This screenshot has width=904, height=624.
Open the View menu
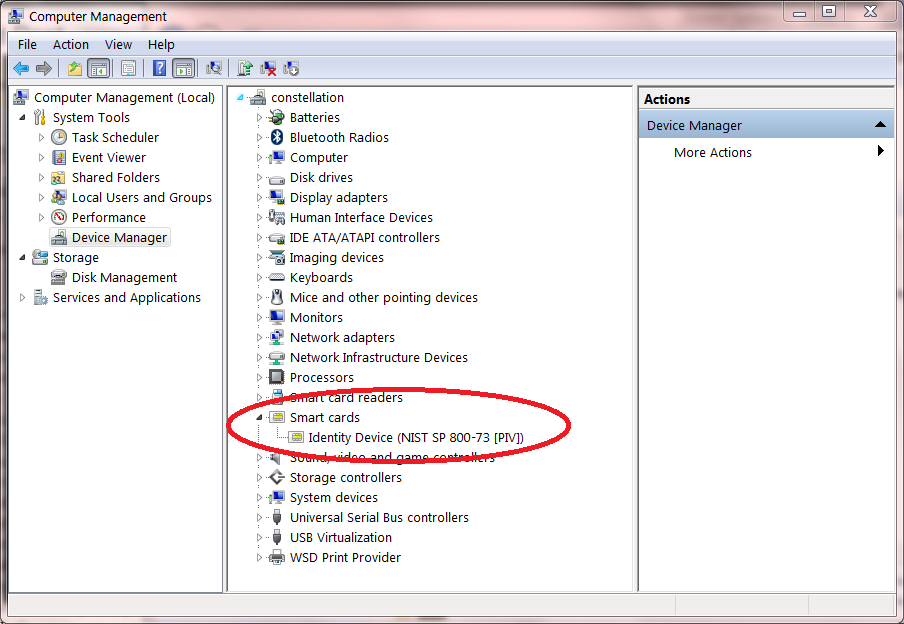pos(118,44)
